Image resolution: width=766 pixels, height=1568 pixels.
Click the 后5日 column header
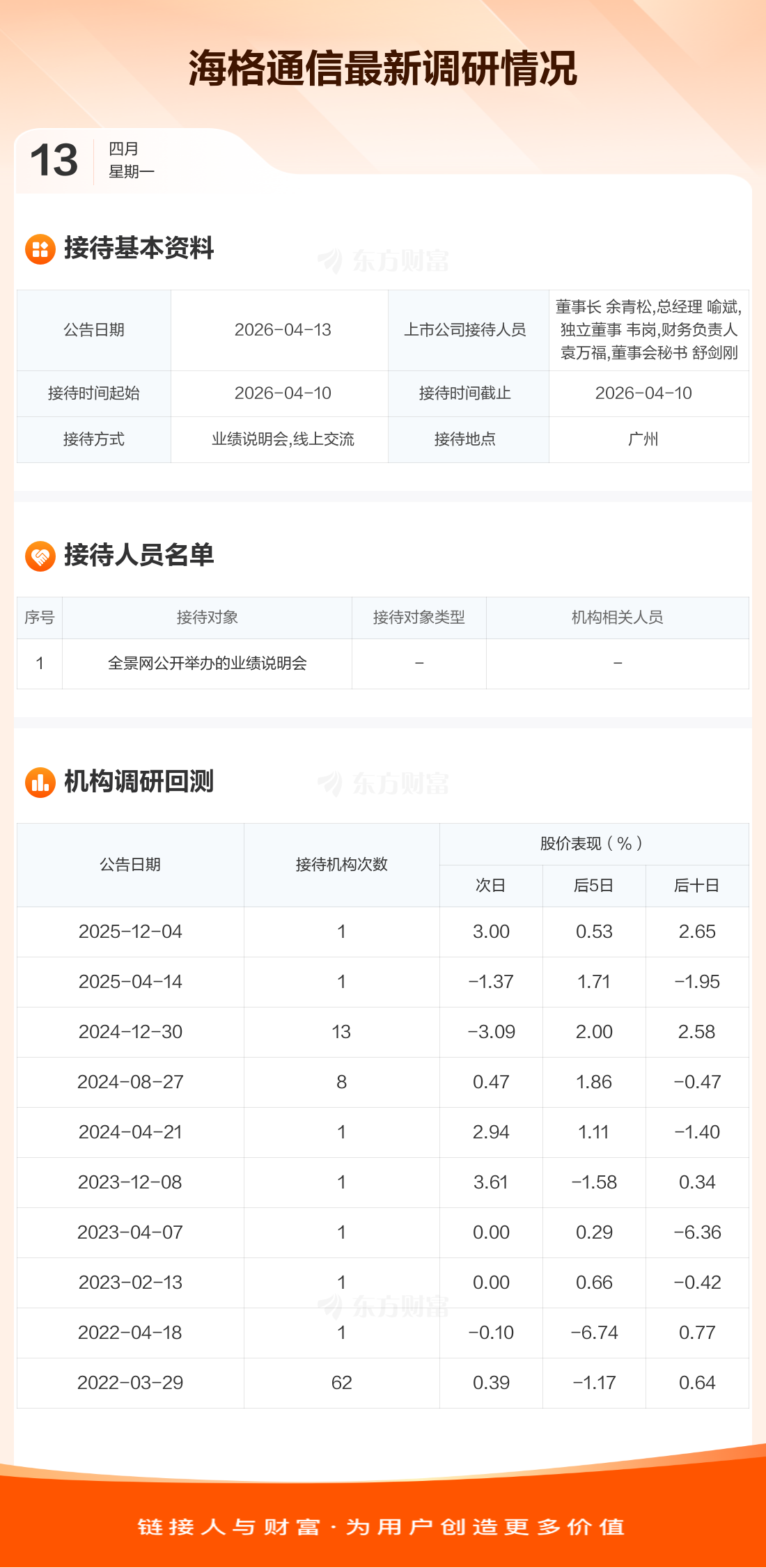(593, 886)
